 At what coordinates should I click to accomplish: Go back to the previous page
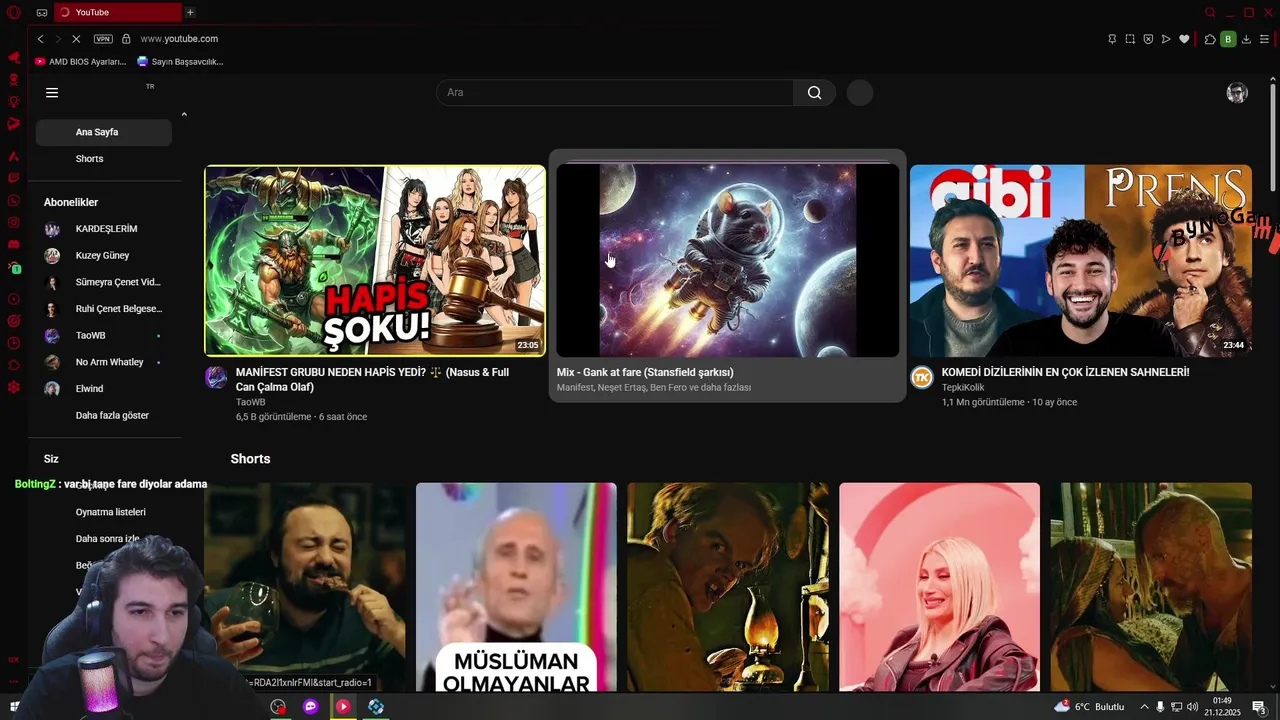pos(40,39)
